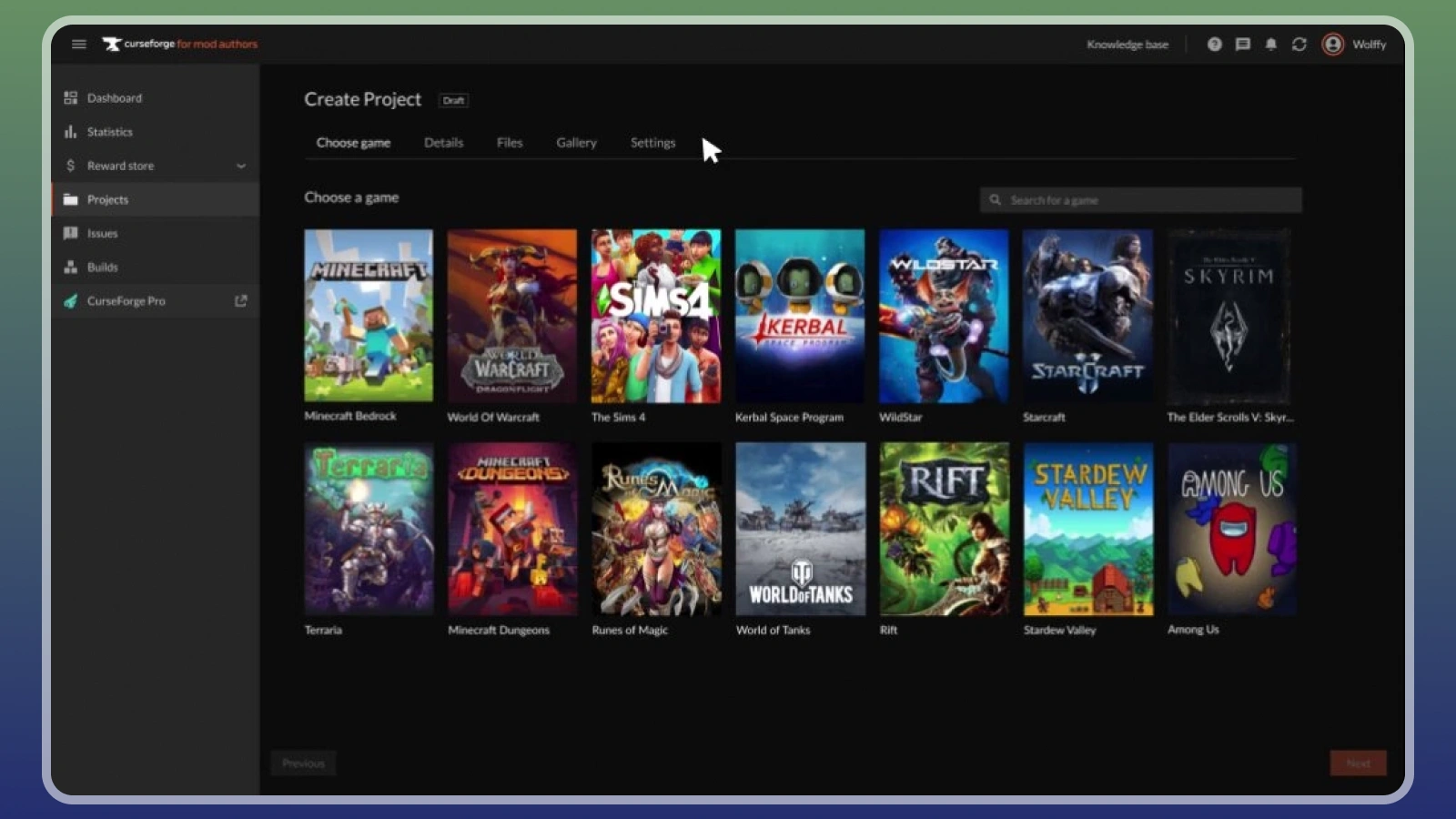Click the Builds blocks icon

pos(70,267)
